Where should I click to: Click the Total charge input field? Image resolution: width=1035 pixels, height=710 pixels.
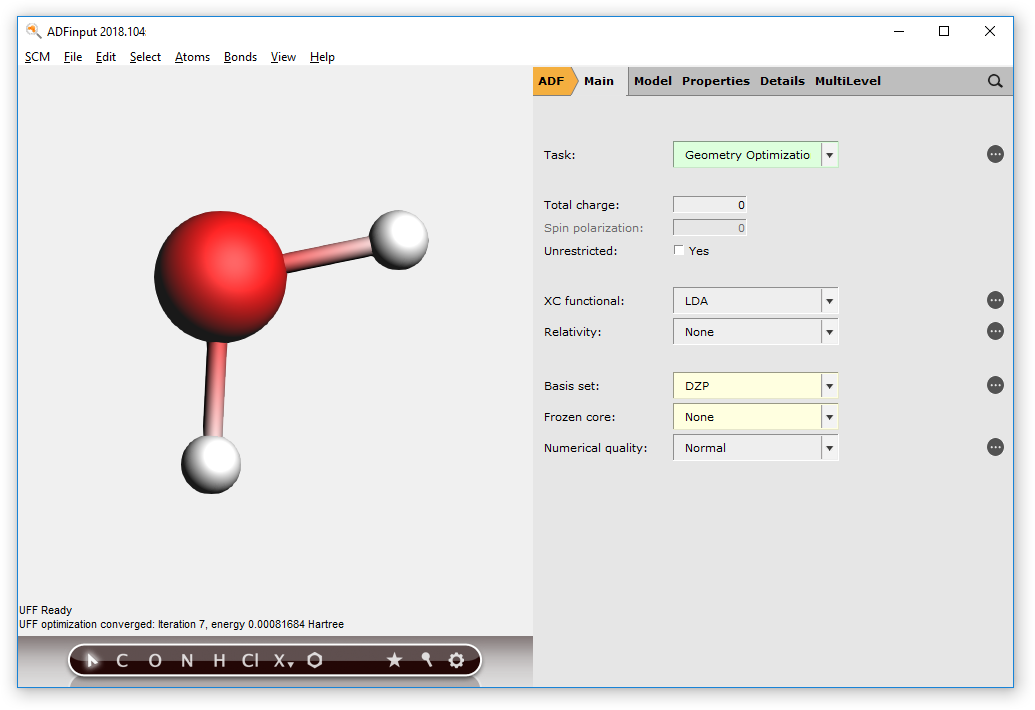pos(710,205)
